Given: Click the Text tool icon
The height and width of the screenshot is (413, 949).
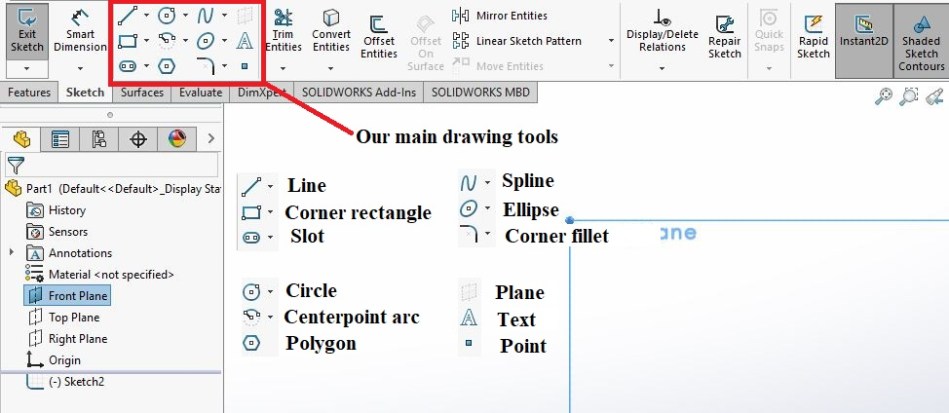Looking at the screenshot, I should coord(243,41).
